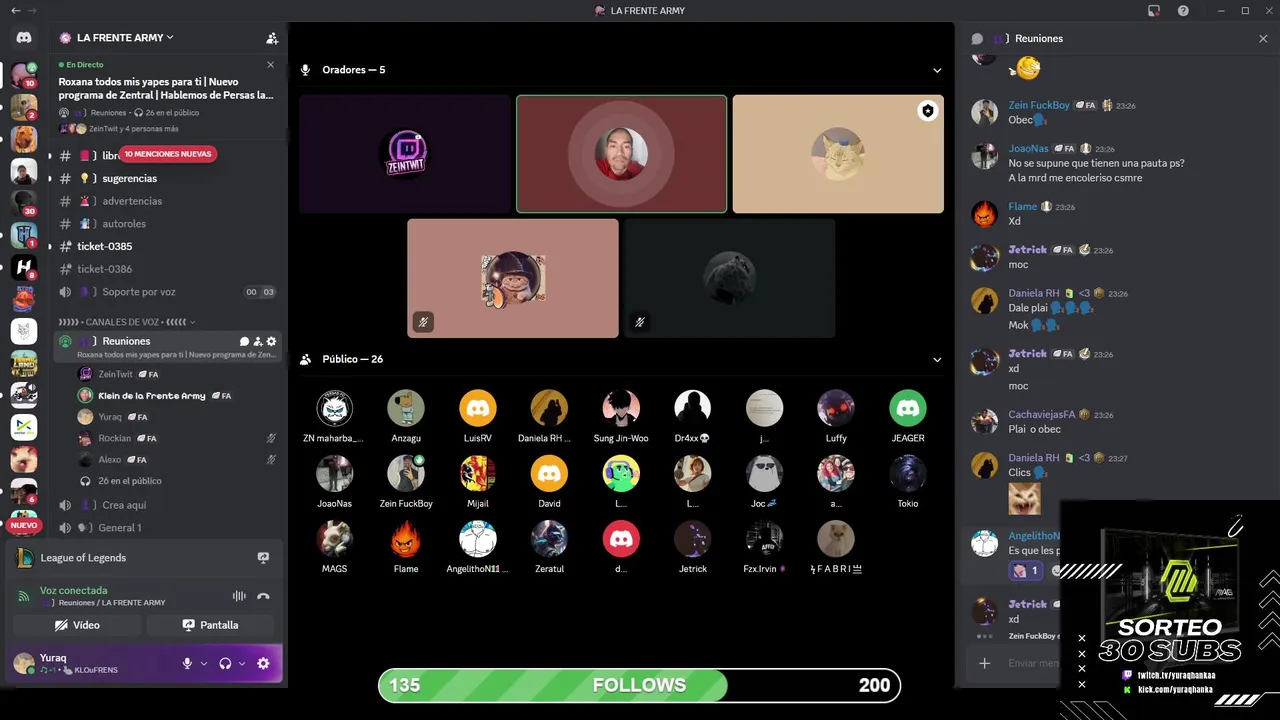Click Daniela RH cat image attachment

(1024, 497)
